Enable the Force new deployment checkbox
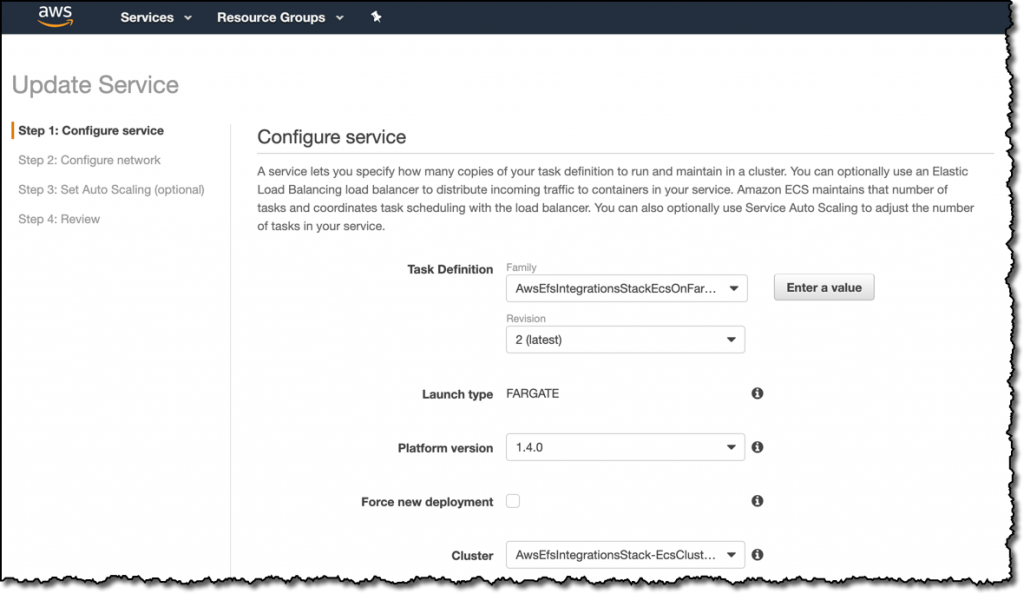This screenshot has height=594, width=1024. [x=513, y=501]
